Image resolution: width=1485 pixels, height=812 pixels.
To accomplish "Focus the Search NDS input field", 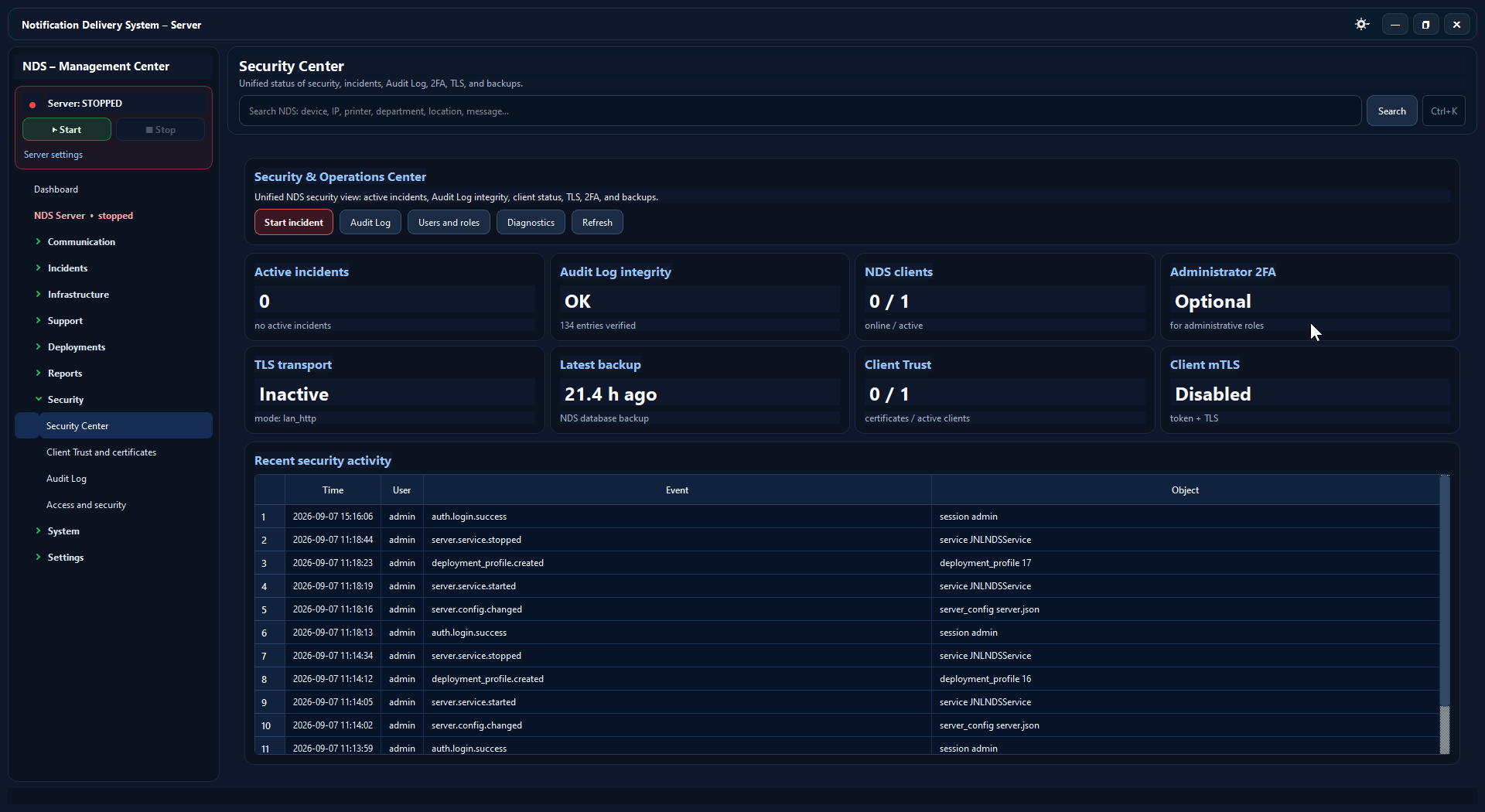I will (x=800, y=111).
